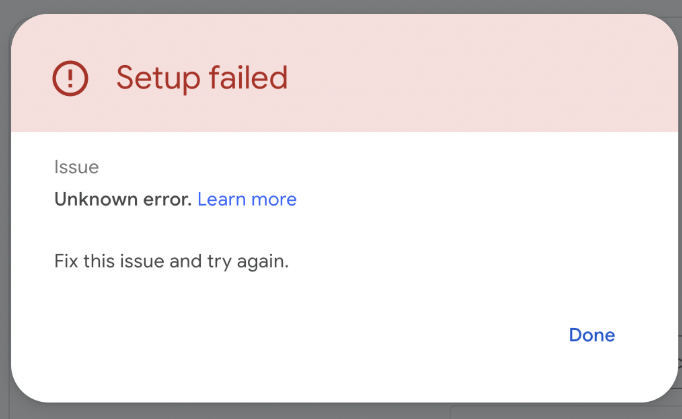Screen dimensions: 682x419
Task: Open the Learn more link
Action: [x=247, y=199]
